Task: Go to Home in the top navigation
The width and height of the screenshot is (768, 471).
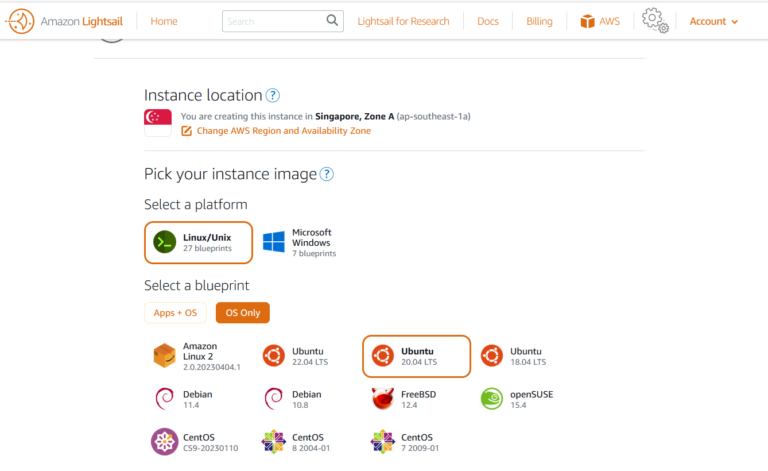Action: coord(164,21)
